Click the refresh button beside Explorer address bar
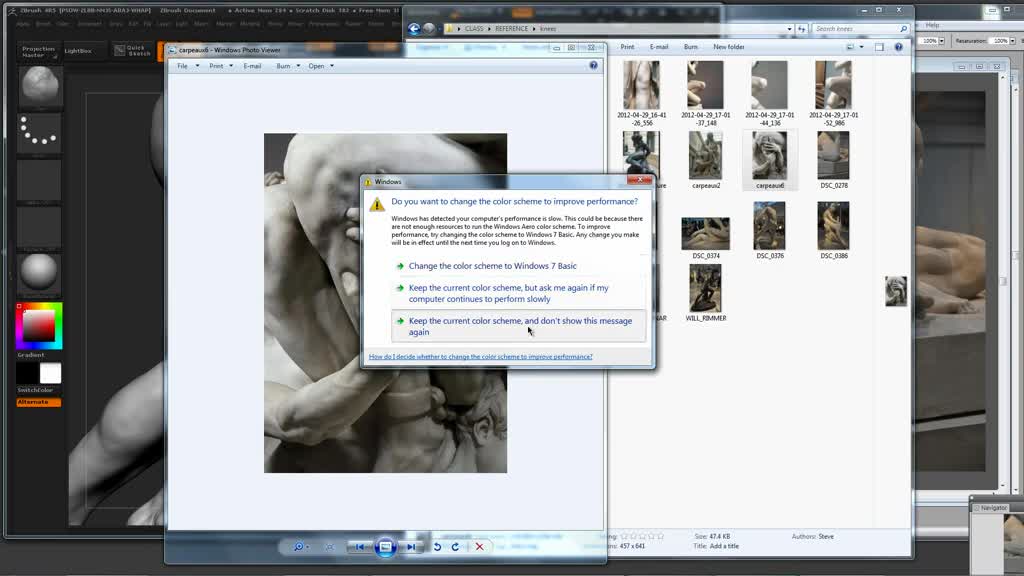The image size is (1024, 576). pyautogui.click(x=801, y=29)
